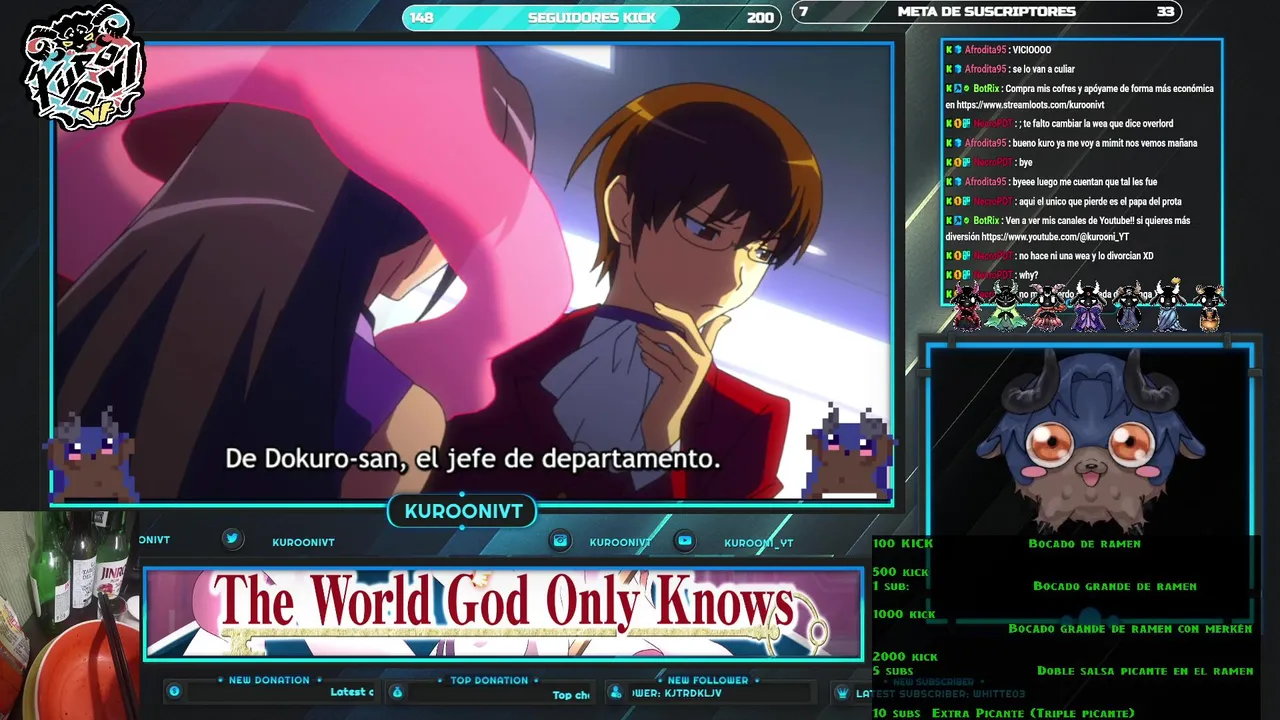Screen dimensions: 1280x720
Task: Click the KUROONIVT handle beside the Twitter icon
Action: 303,542
